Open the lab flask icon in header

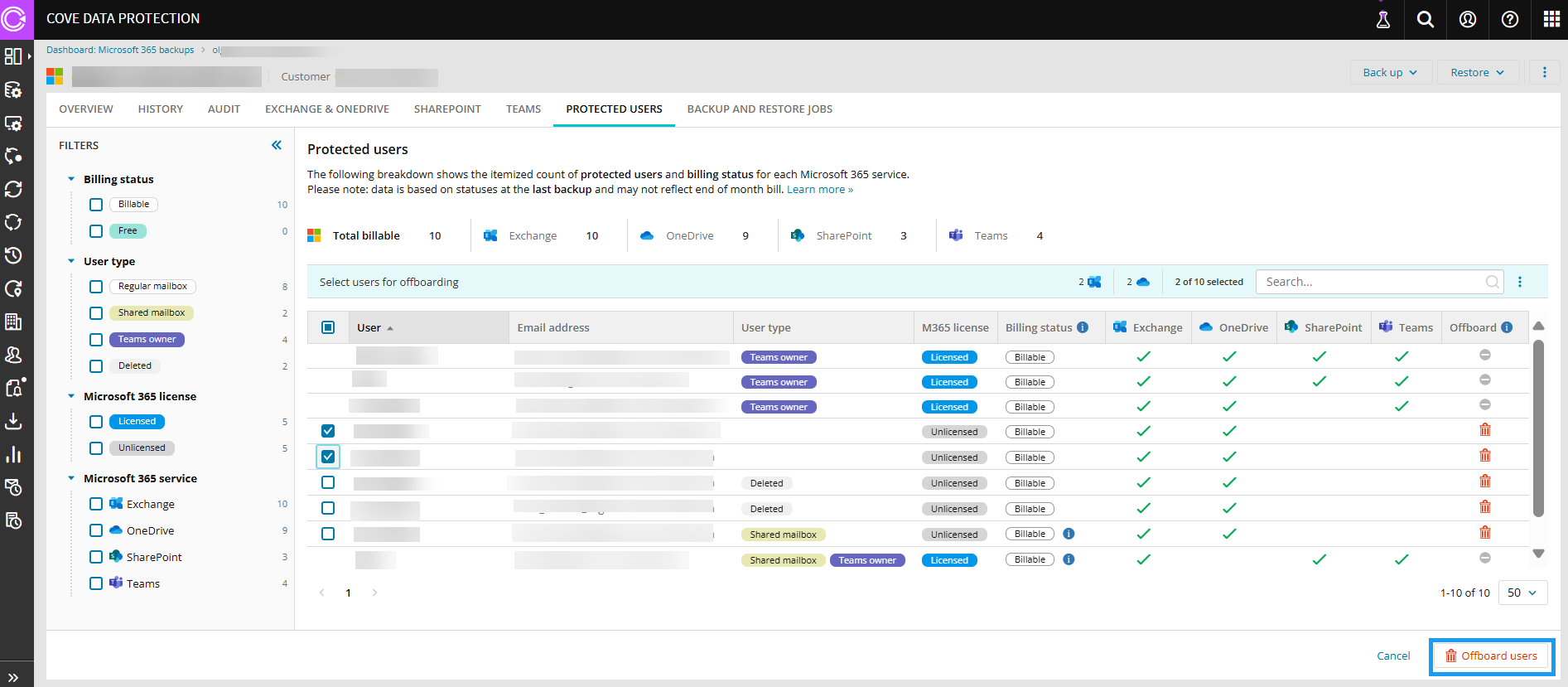click(x=1382, y=19)
